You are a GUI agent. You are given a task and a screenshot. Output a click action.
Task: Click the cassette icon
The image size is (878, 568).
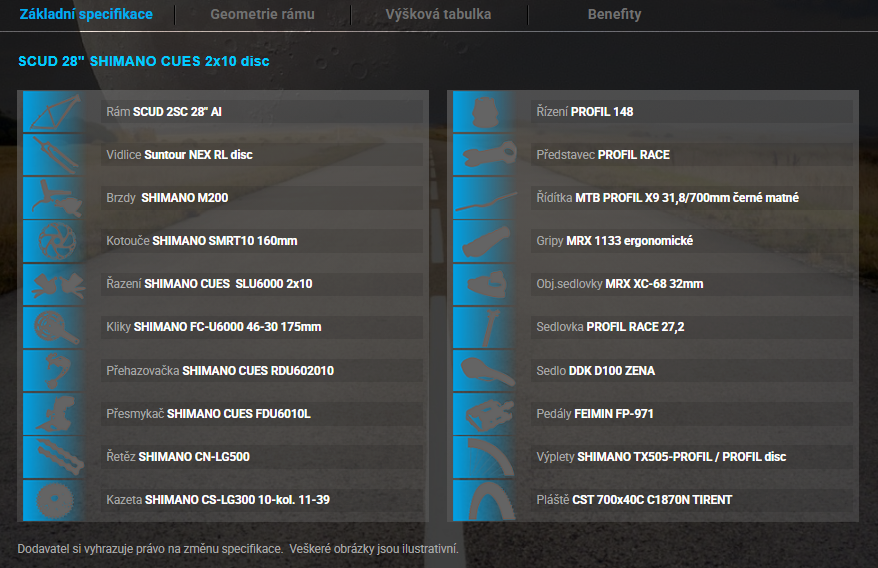[x=54, y=500]
